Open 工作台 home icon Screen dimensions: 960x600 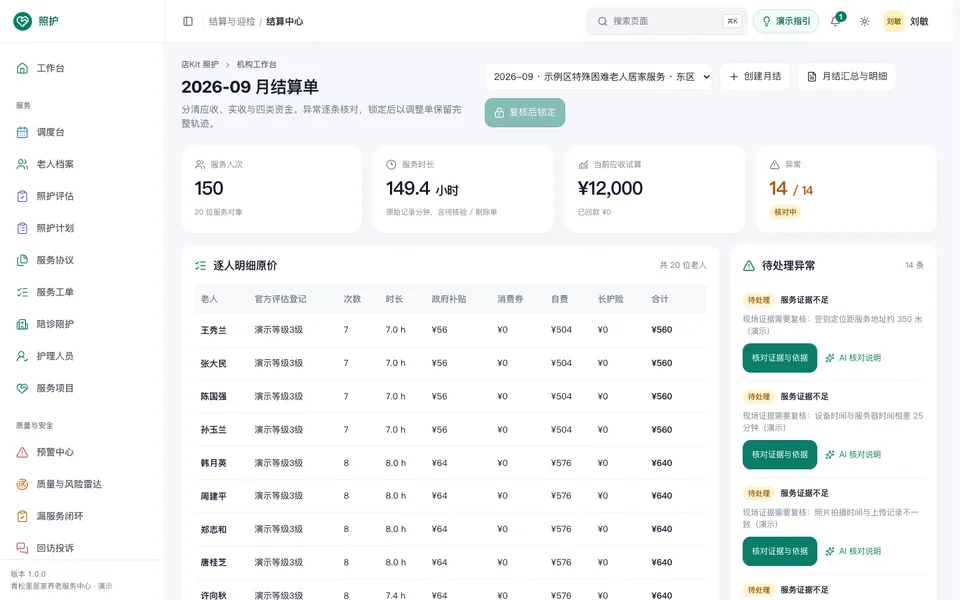22,68
